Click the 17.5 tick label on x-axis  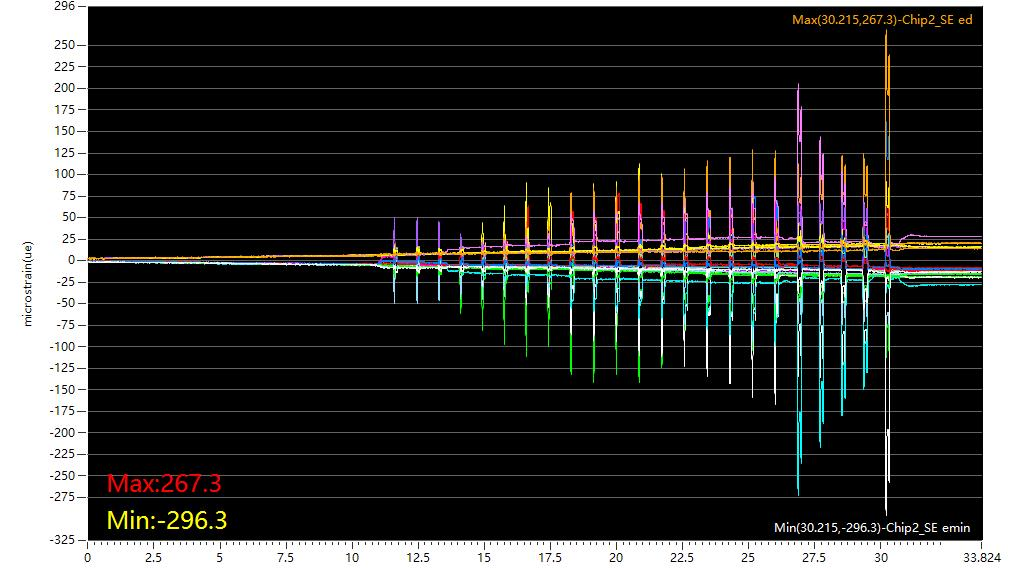[550, 558]
